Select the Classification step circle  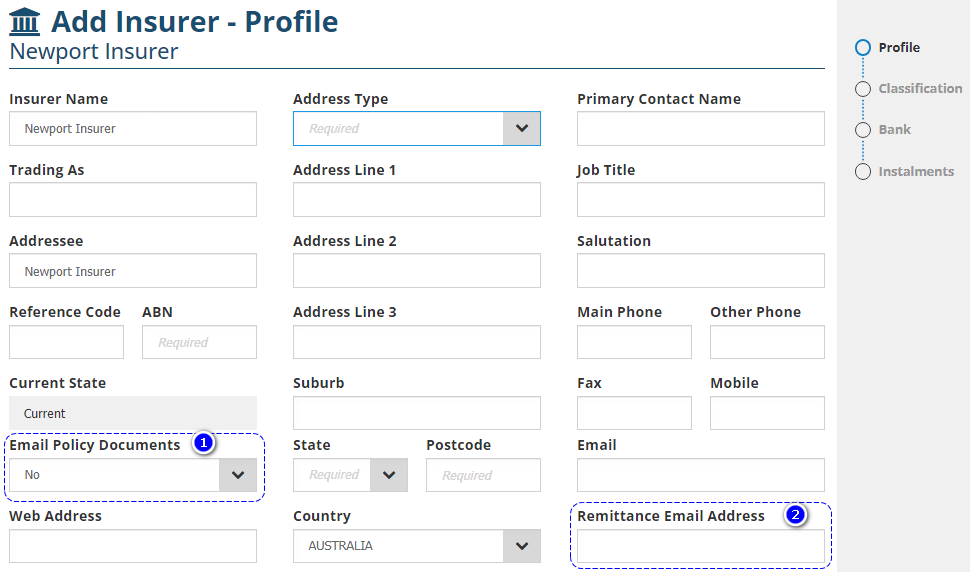pos(863,89)
